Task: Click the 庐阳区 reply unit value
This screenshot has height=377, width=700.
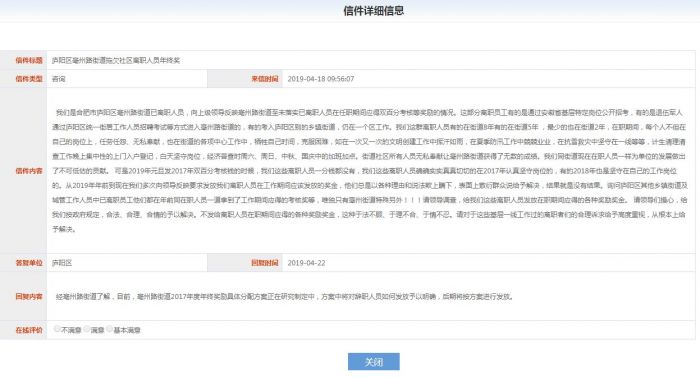Action: [62, 263]
